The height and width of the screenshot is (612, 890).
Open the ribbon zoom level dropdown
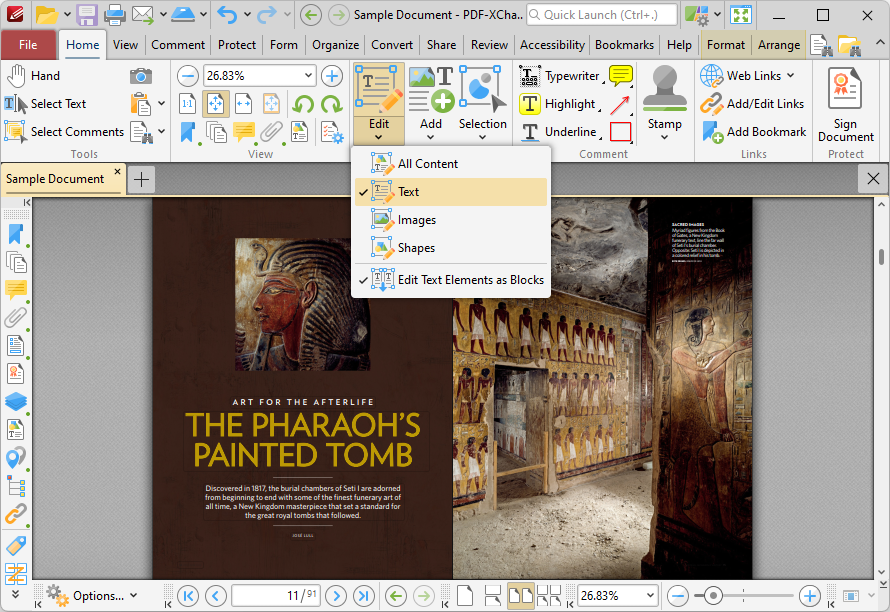click(308, 75)
